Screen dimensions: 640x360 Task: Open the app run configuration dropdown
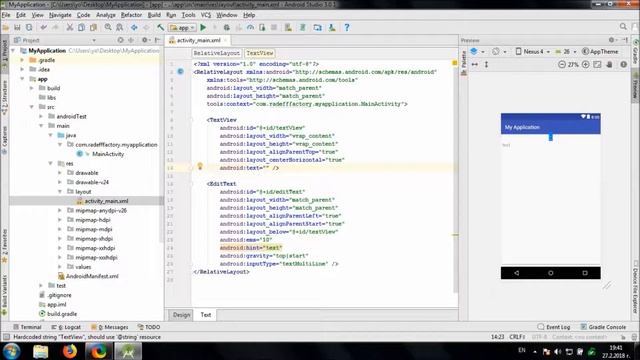tap(182, 28)
